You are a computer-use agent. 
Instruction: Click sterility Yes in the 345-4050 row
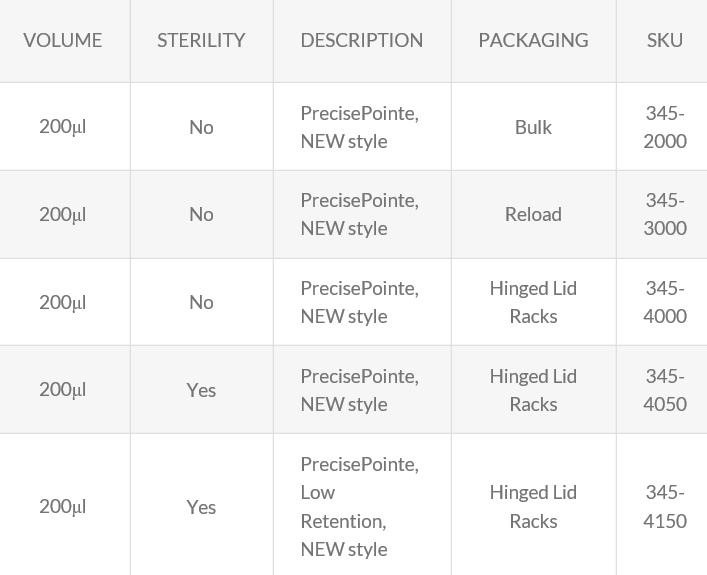[201, 390]
